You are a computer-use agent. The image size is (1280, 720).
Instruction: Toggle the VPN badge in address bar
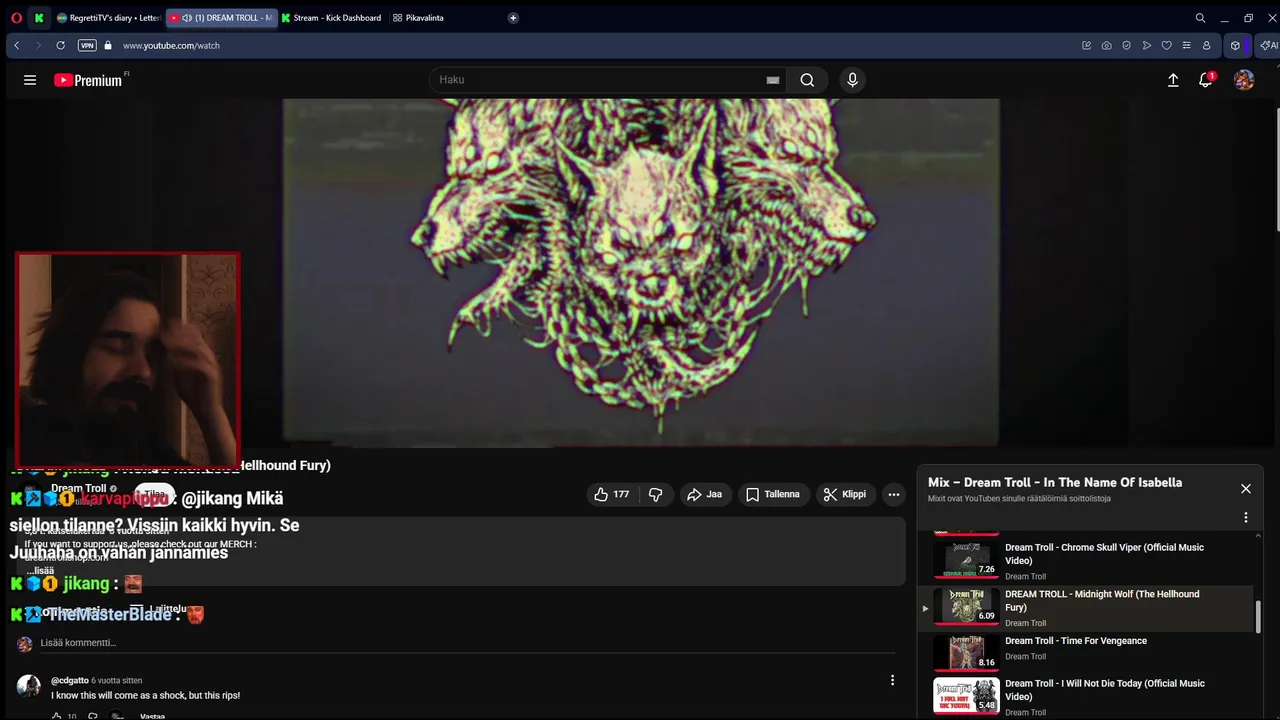[87, 45]
